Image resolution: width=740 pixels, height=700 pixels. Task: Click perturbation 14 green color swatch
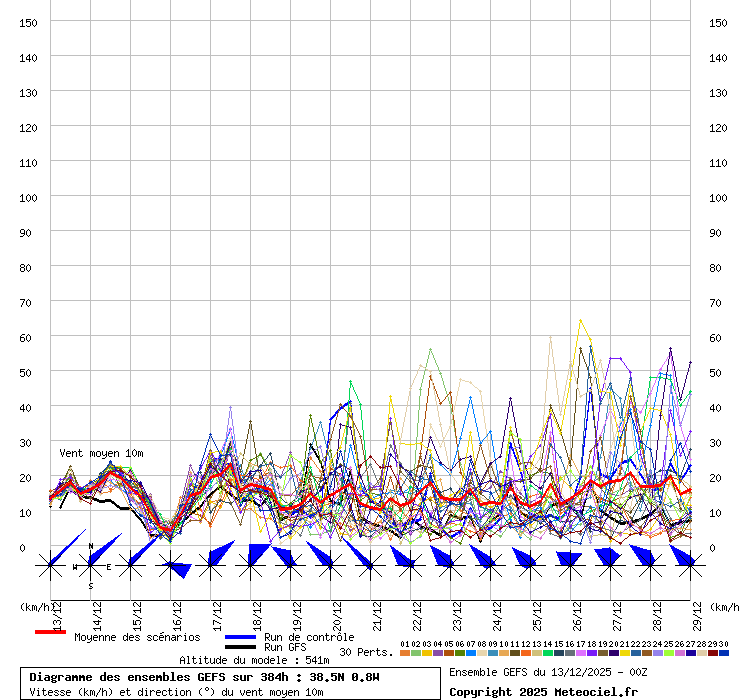click(x=548, y=653)
